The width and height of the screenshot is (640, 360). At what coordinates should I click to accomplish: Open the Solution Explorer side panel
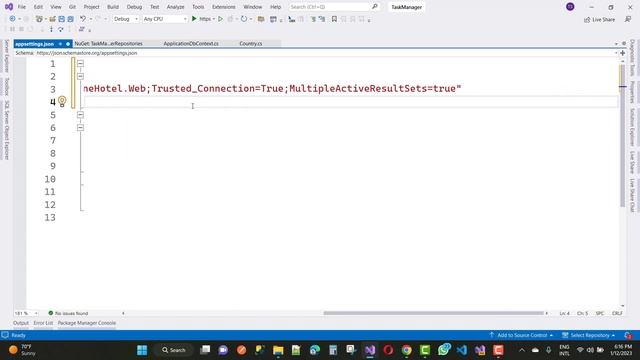(x=632, y=127)
